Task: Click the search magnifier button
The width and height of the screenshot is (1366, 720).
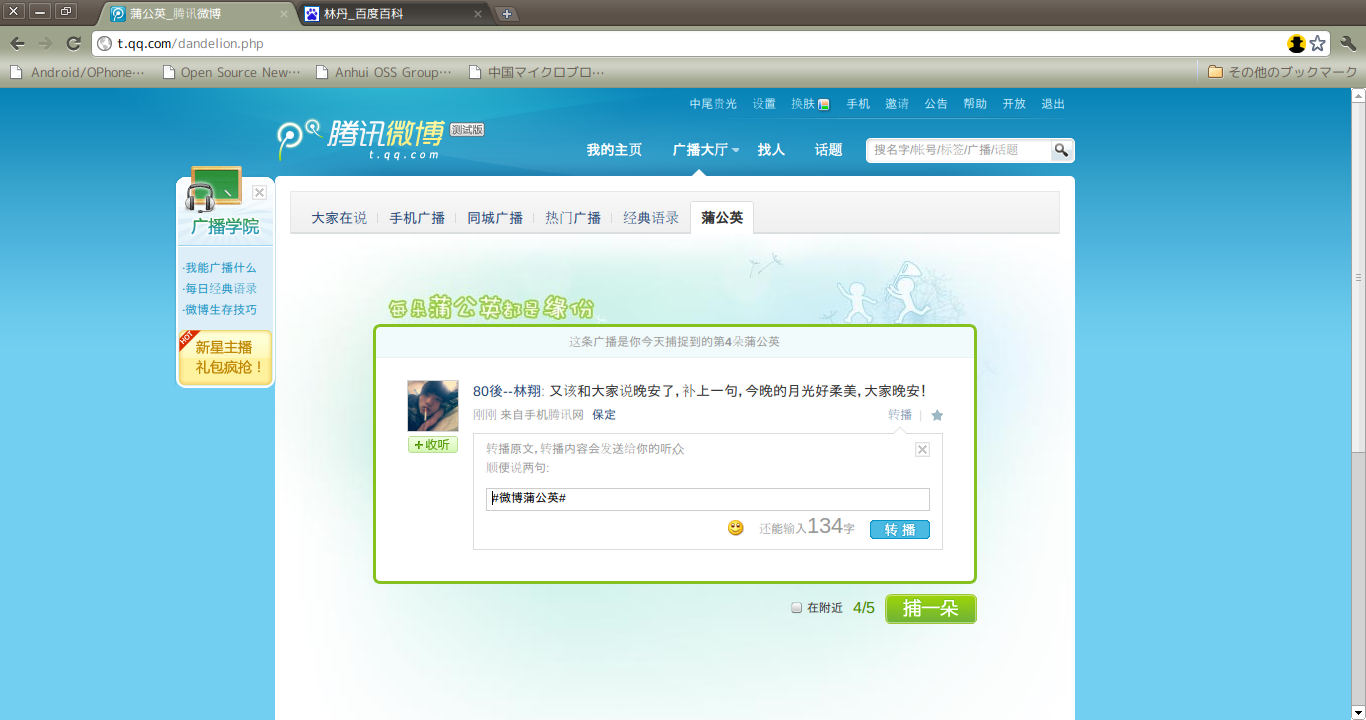Action: 1061,150
